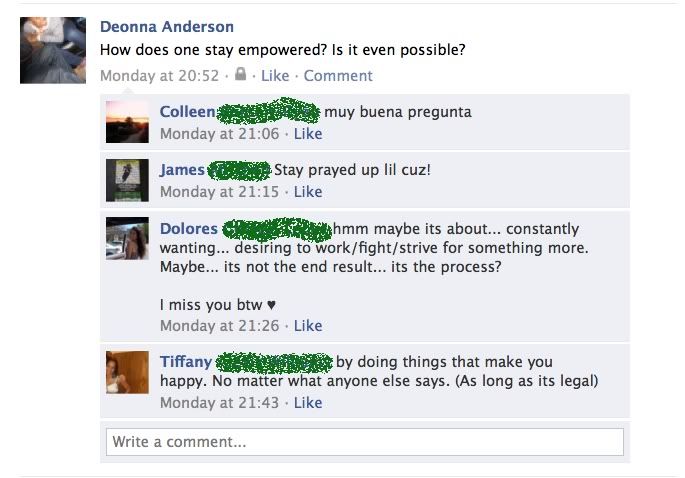Click the privacy lock icon on the post

point(240,74)
